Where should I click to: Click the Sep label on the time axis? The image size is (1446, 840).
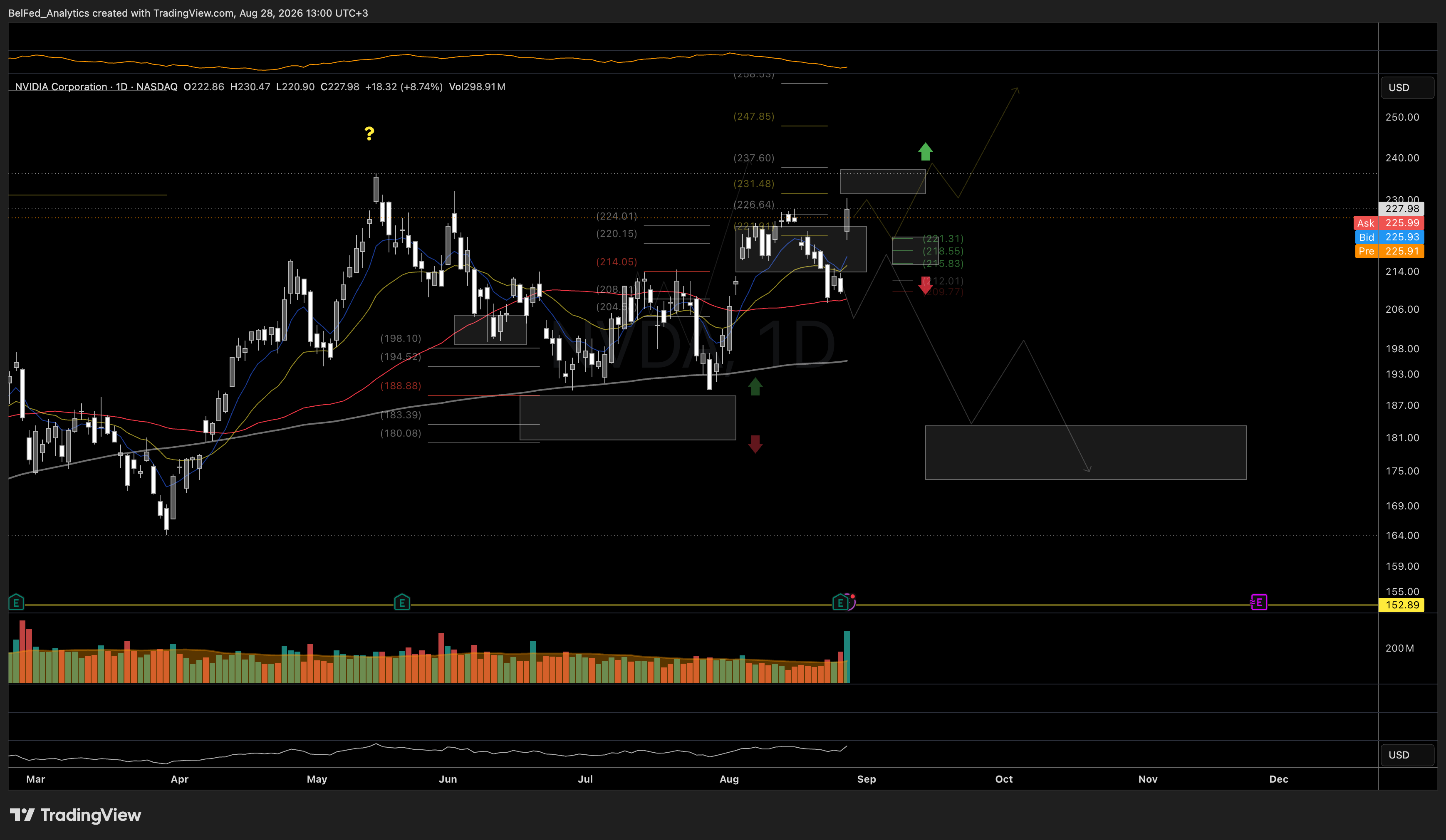[867, 779]
